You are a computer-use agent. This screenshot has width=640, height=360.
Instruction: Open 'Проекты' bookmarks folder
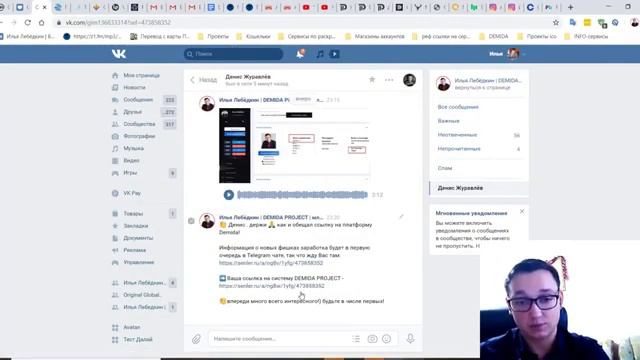pyautogui.click(x=213, y=36)
